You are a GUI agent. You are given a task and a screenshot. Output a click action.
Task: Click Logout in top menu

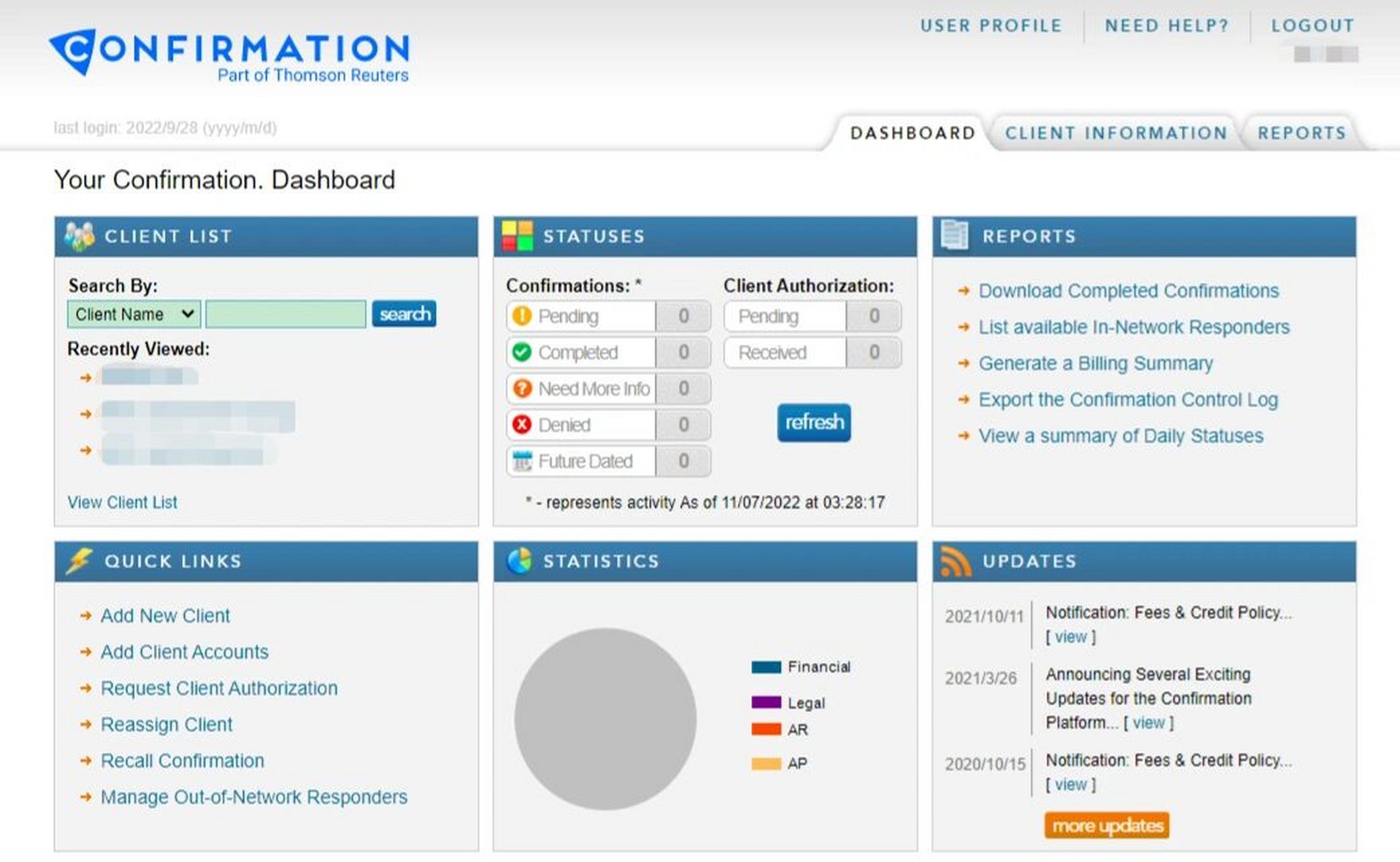point(1312,26)
